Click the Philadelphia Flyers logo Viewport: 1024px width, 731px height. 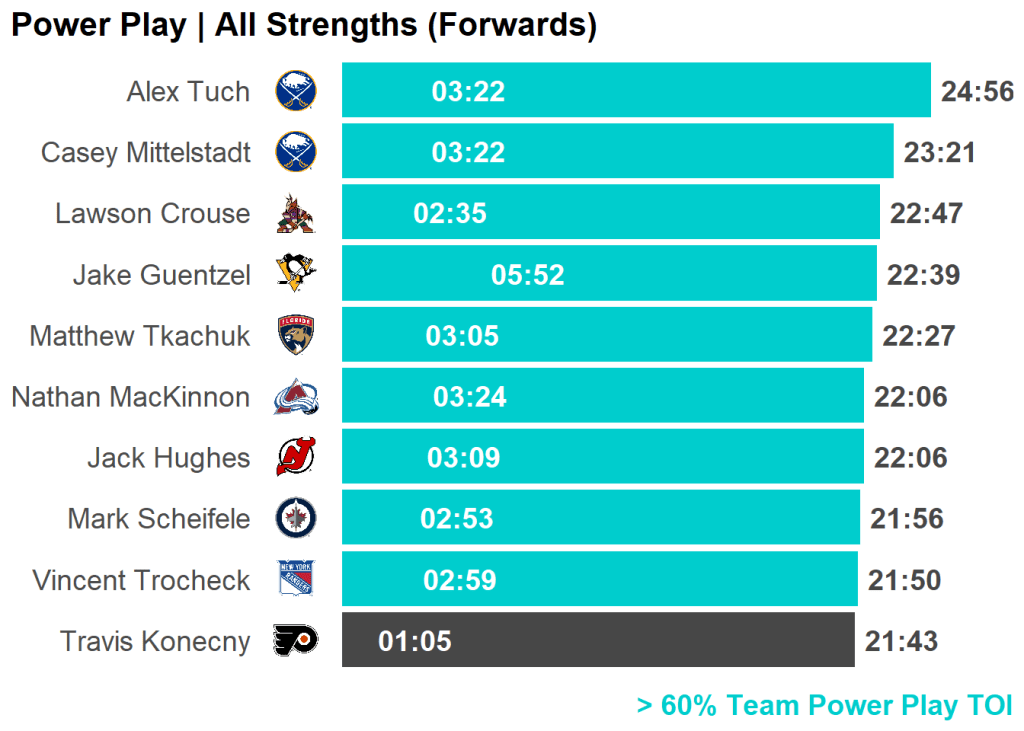click(296, 640)
